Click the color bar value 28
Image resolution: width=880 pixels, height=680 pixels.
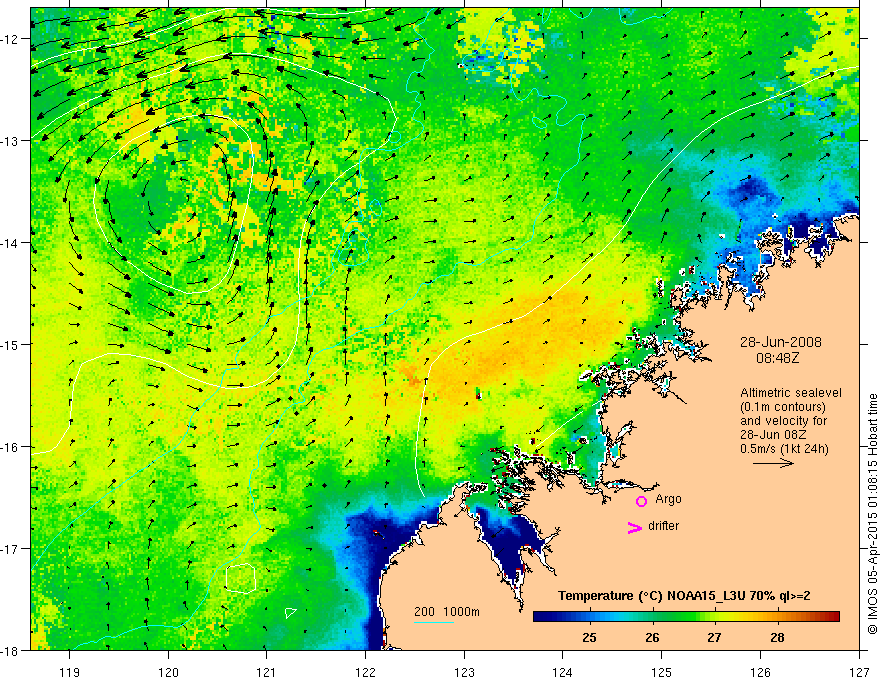point(777,637)
